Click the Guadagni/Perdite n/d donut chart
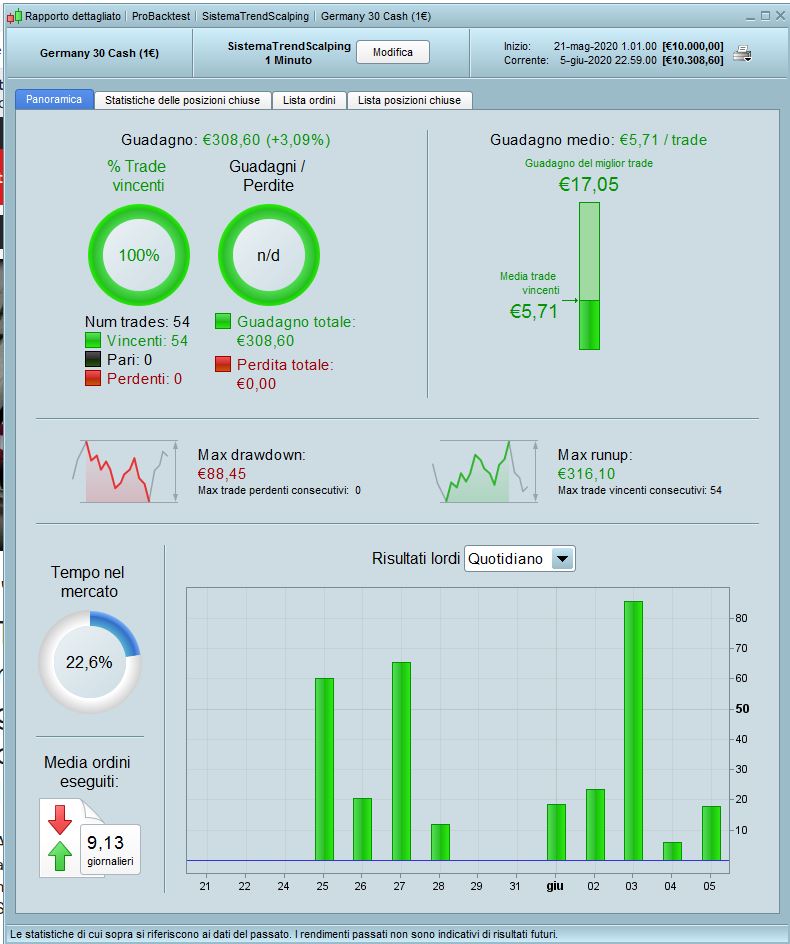This screenshot has width=790, height=944. click(269, 255)
